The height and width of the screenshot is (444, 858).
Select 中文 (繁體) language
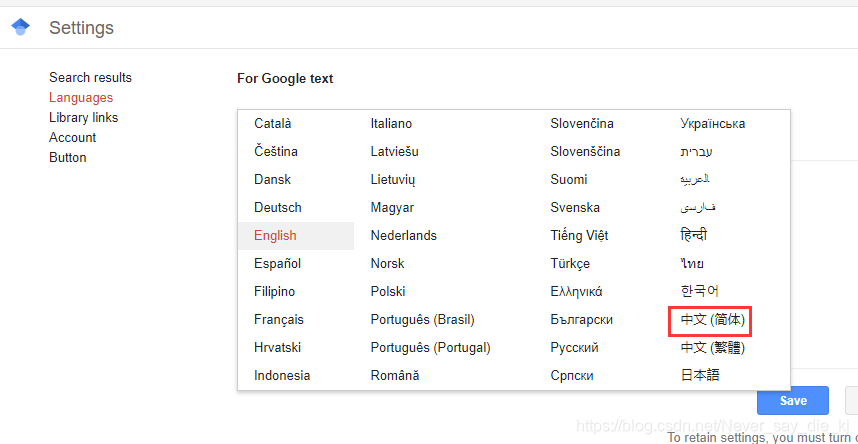click(x=712, y=348)
